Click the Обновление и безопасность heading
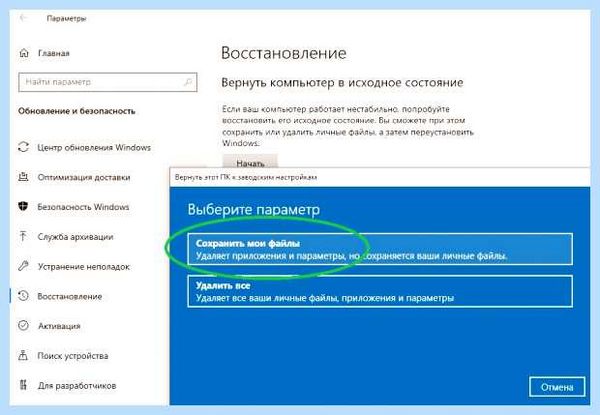The height and width of the screenshot is (415, 600). pyautogui.click(x=77, y=111)
